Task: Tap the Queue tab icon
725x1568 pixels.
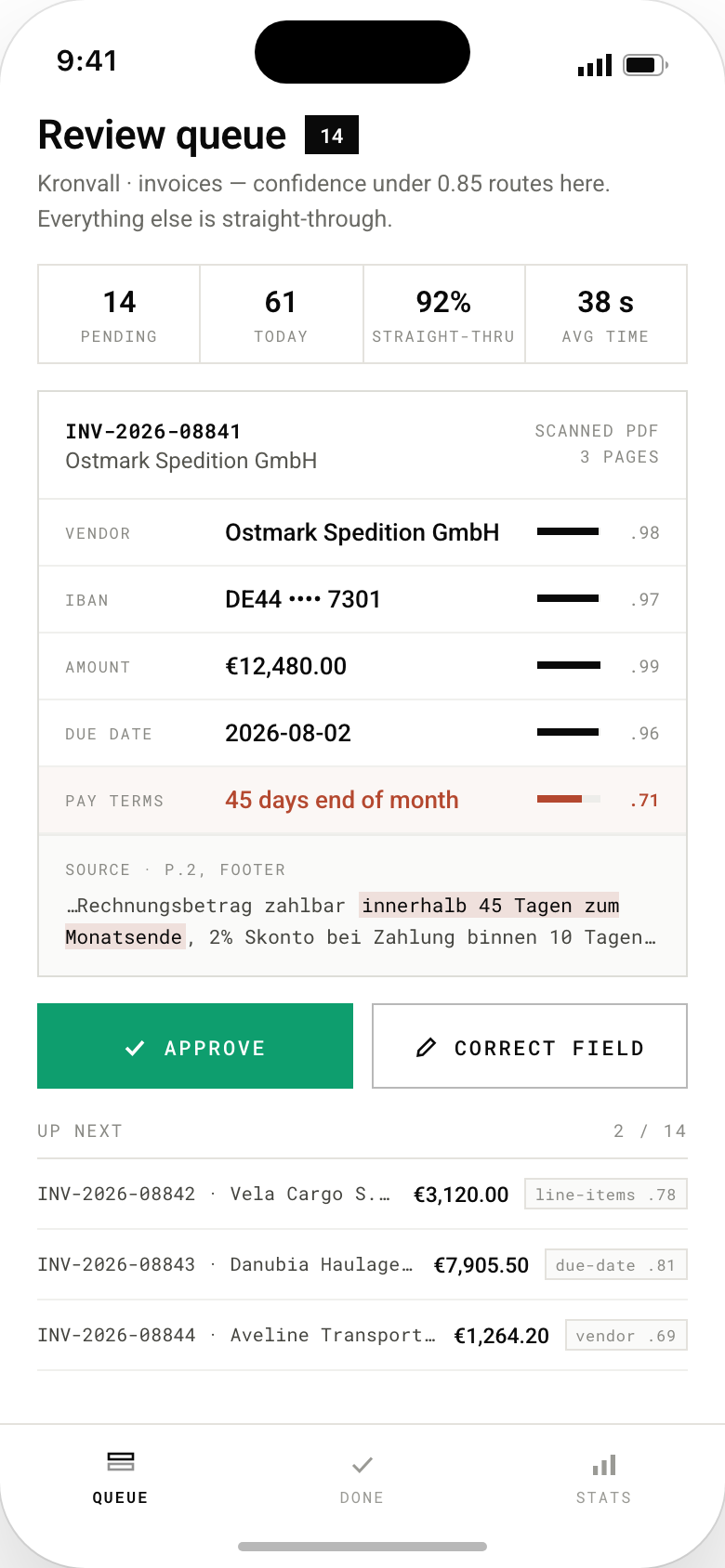Action: pyautogui.click(x=121, y=1462)
